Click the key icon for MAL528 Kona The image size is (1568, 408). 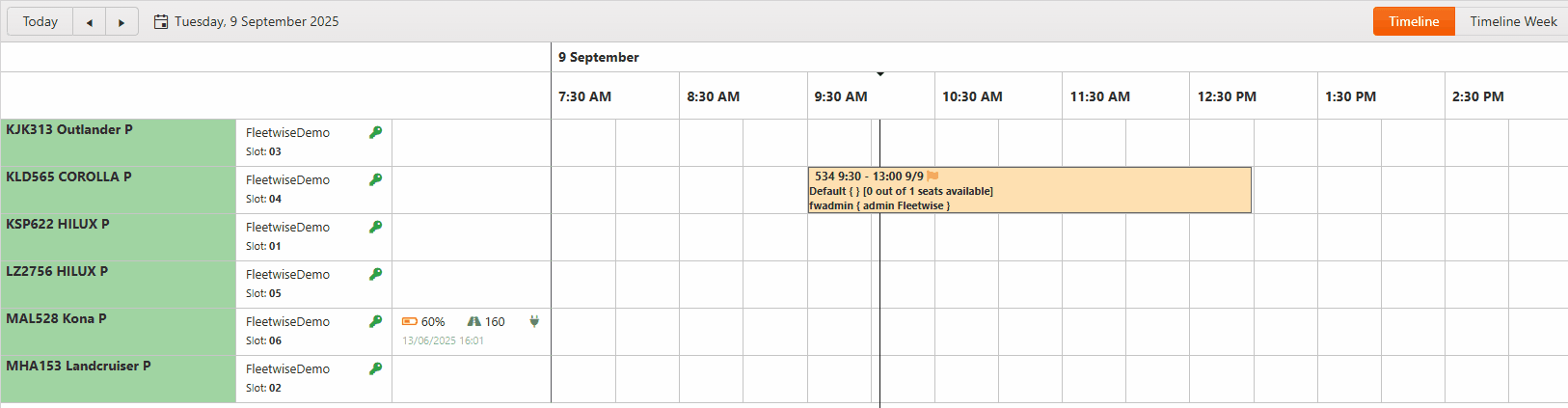(x=375, y=321)
